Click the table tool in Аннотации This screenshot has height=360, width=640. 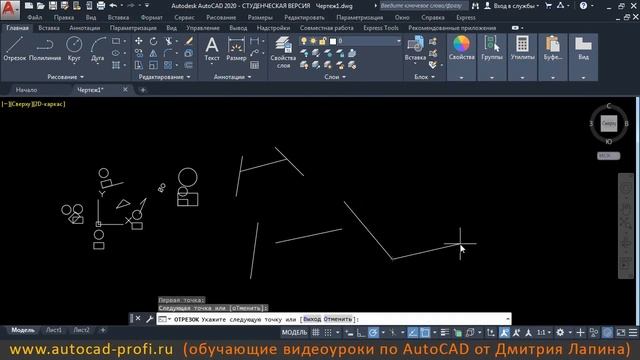[254, 65]
